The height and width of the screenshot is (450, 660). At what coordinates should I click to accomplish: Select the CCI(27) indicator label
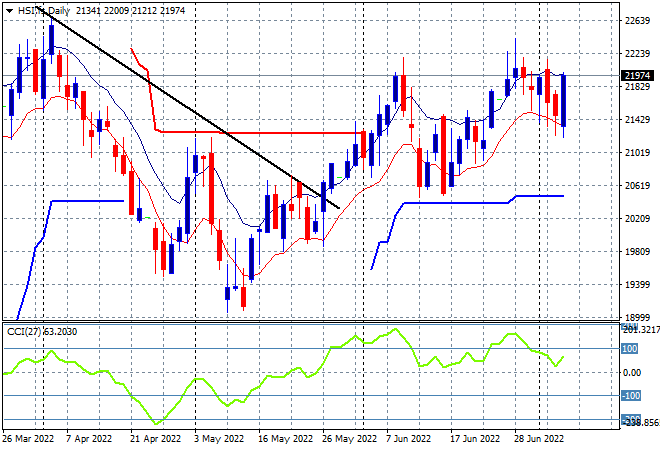42,332
